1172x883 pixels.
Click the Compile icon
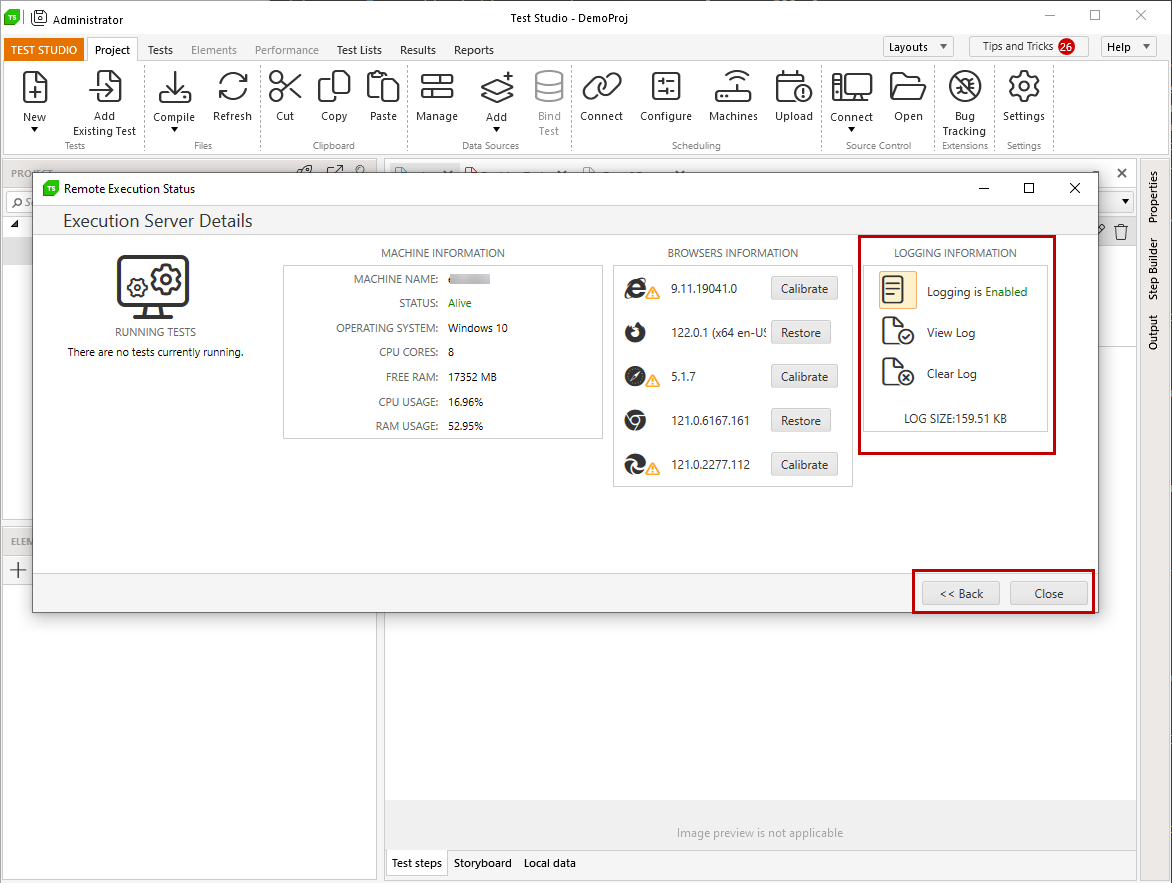(x=174, y=87)
